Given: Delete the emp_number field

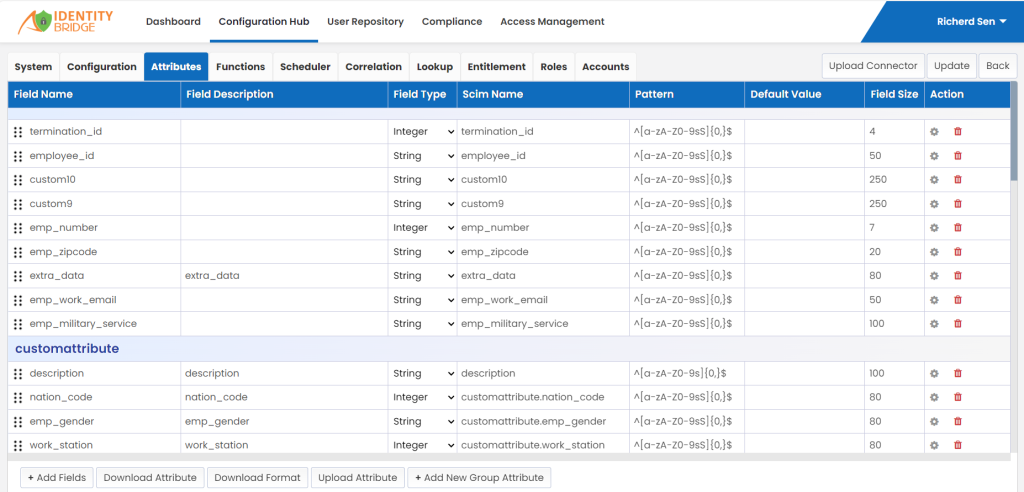Looking at the screenshot, I should click(x=958, y=227).
